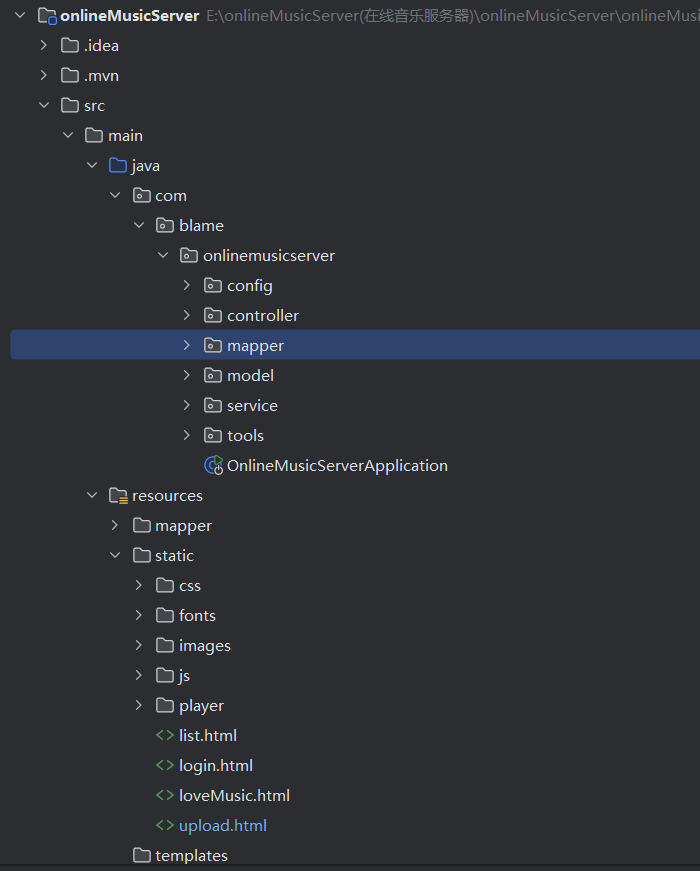Click the onlineMusicServer module icon
The height and width of the screenshot is (871, 700).
pyautogui.click(x=47, y=15)
